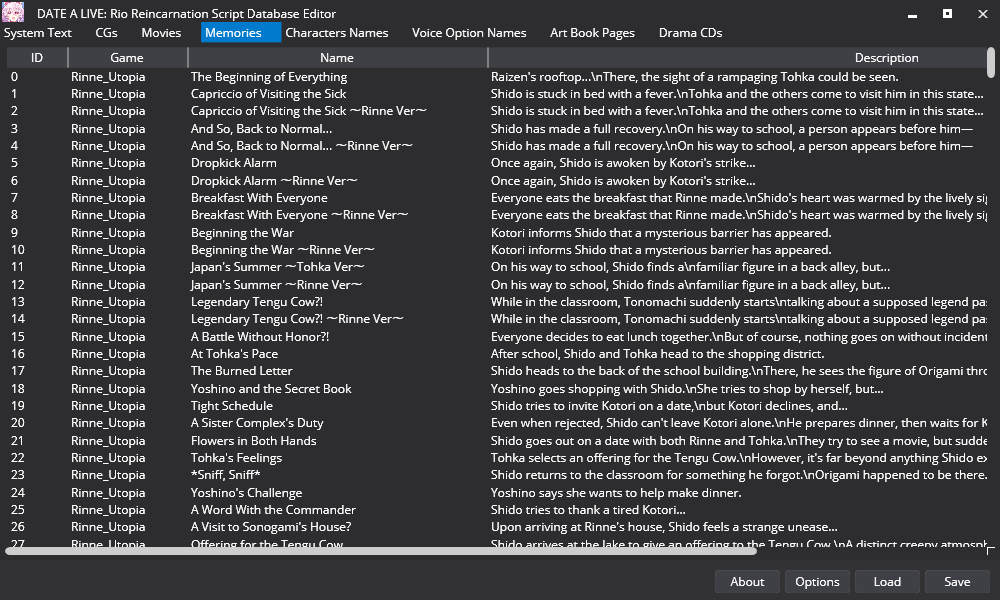Select 'Tohka's Feelings' name cell
Screen dimensions: 1000x600
[236, 458]
